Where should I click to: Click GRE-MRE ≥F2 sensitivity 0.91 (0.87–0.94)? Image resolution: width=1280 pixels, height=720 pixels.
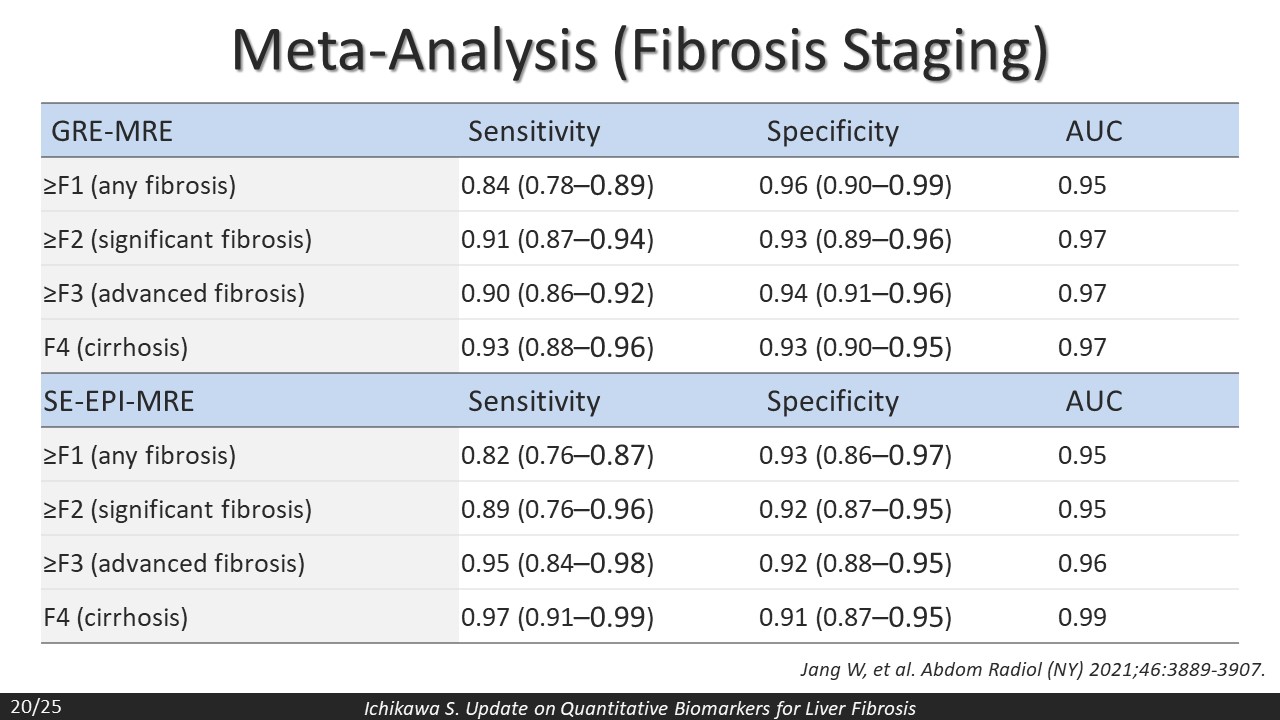[x=557, y=239]
